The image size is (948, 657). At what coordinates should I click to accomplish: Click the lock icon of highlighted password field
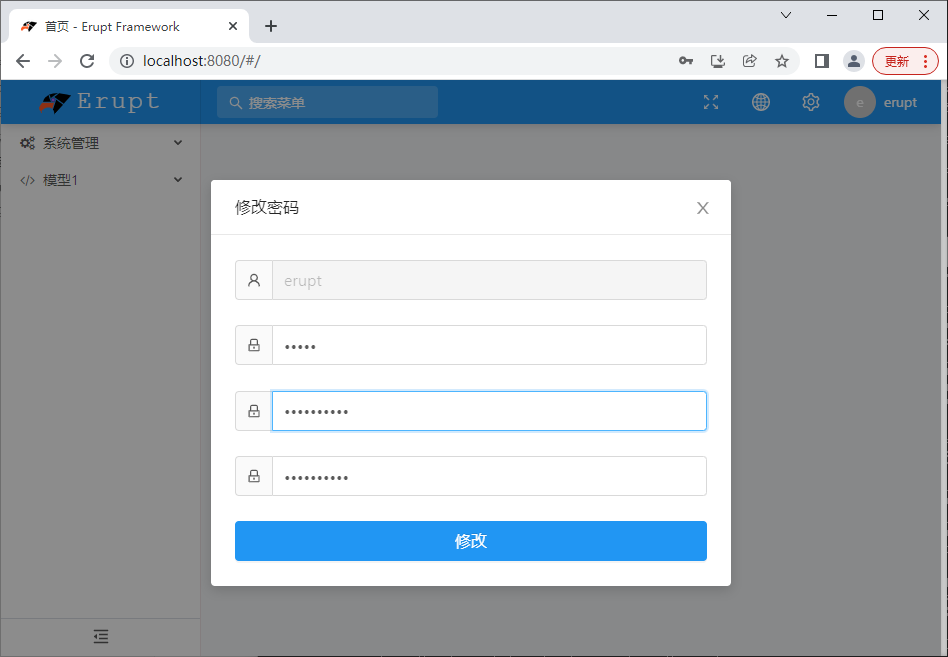254,411
